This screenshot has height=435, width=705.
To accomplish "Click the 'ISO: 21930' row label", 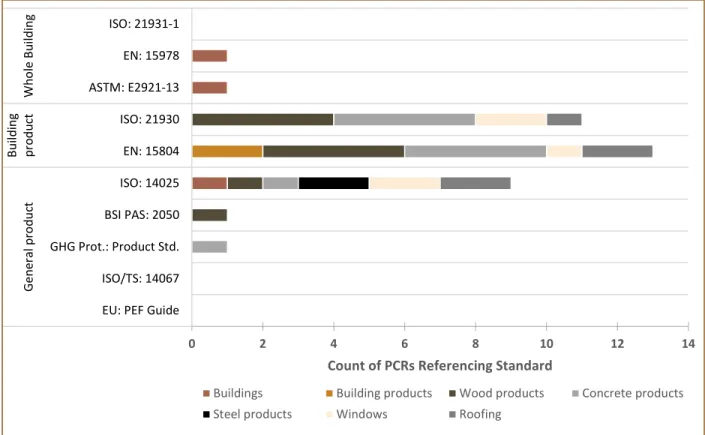I will (150, 119).
